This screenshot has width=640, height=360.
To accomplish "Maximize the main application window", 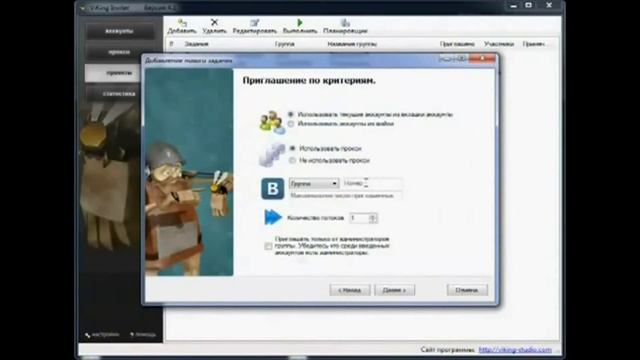I will pos(529,5).
